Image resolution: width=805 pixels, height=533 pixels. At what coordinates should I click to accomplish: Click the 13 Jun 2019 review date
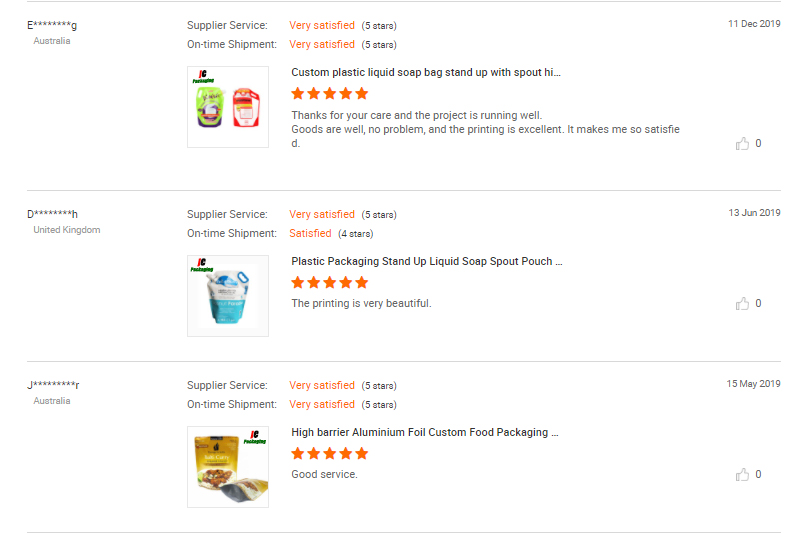(754, 213)
